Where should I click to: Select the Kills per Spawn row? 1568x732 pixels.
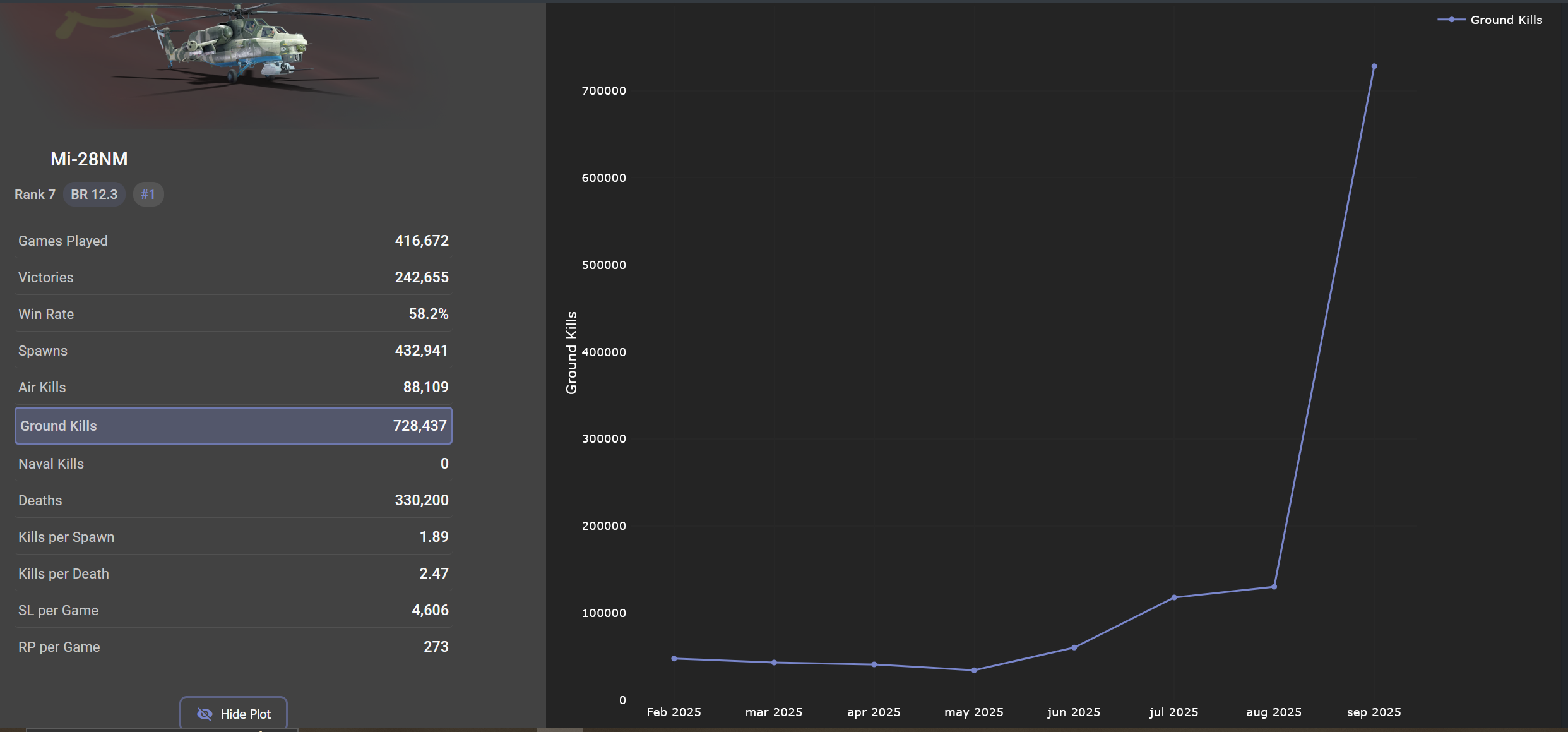(233, 537)
